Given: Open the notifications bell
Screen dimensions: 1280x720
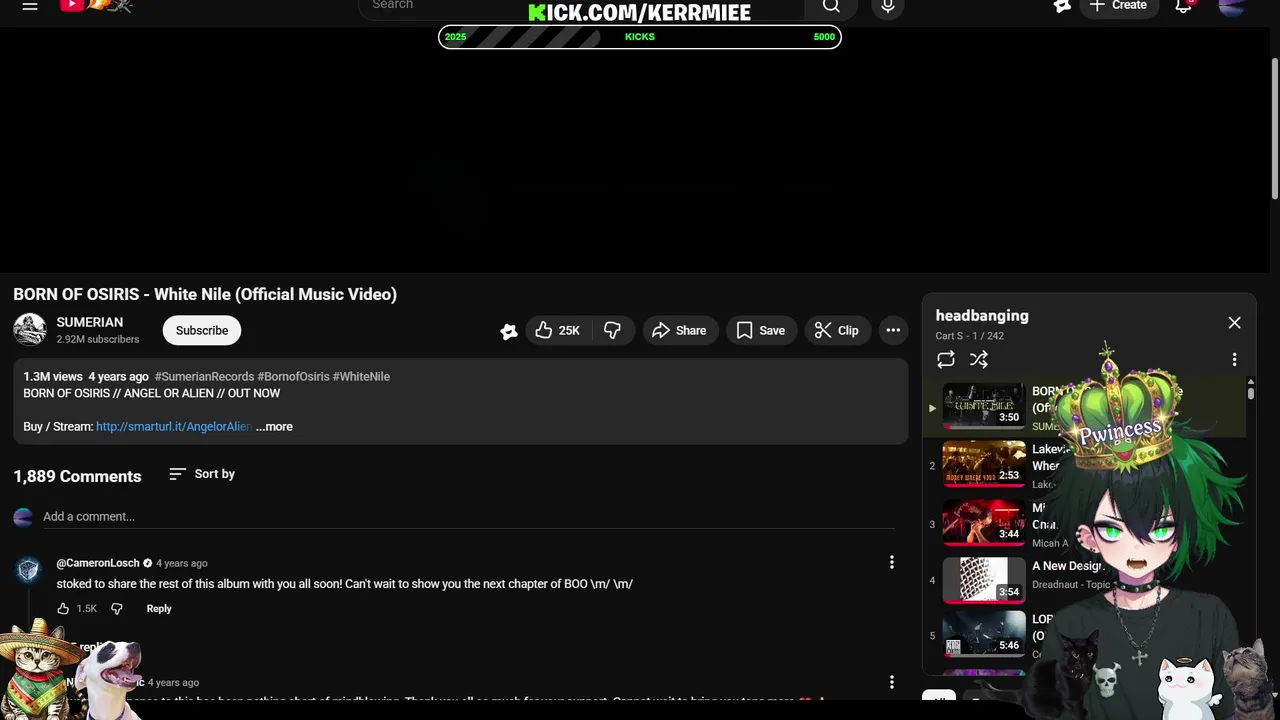Looking at the screenshot, I should [1183, 6].
